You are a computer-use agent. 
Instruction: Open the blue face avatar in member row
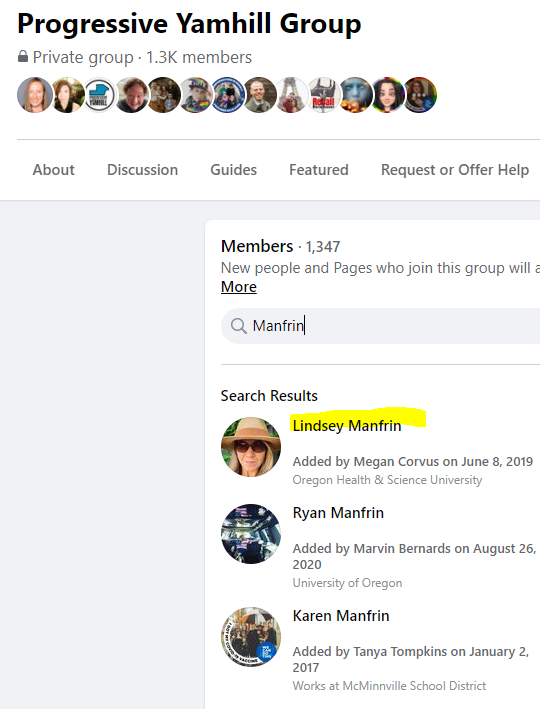click(355, 95)
